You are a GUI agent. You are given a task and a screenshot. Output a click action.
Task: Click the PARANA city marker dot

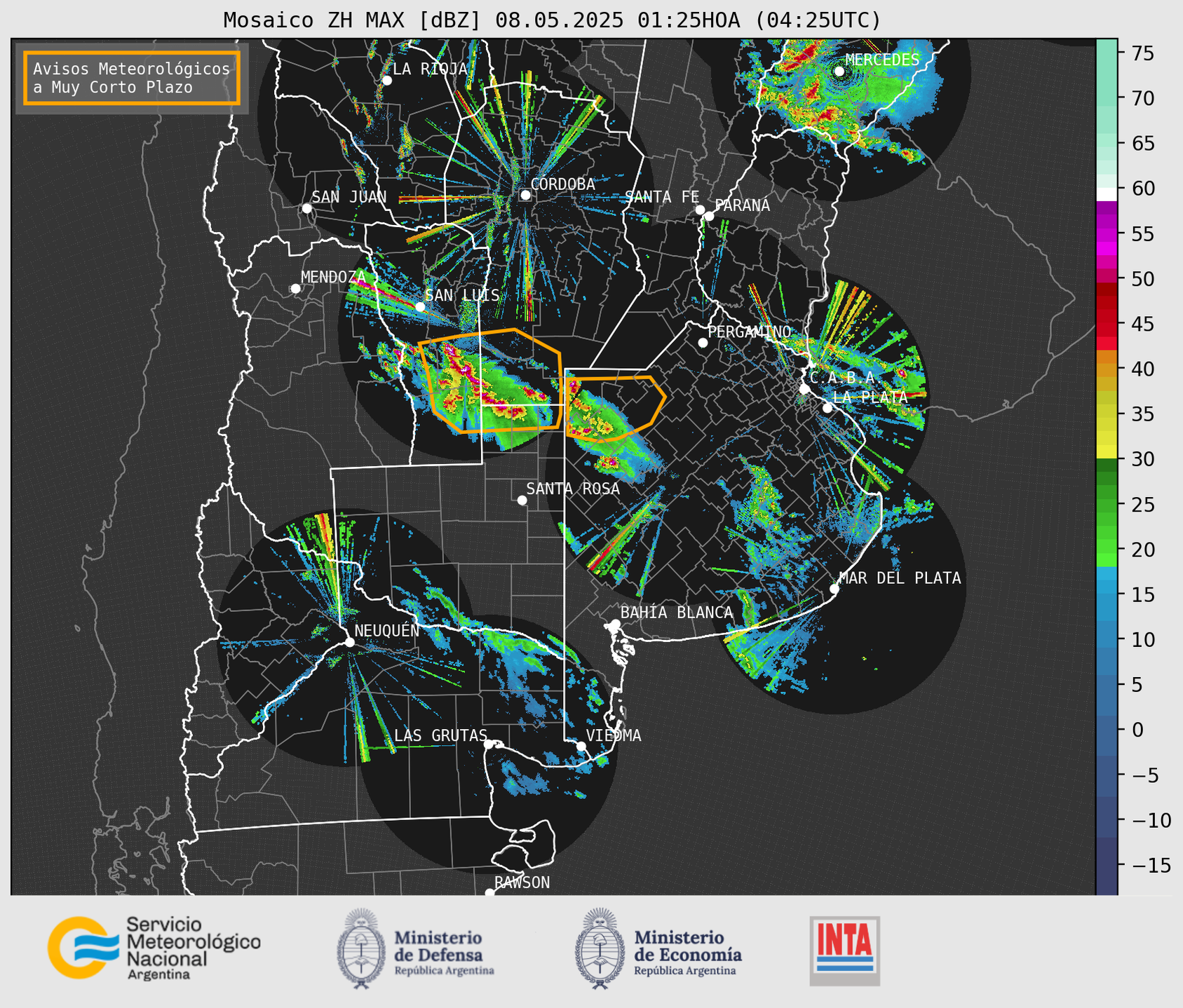click(x=709, y=216)
